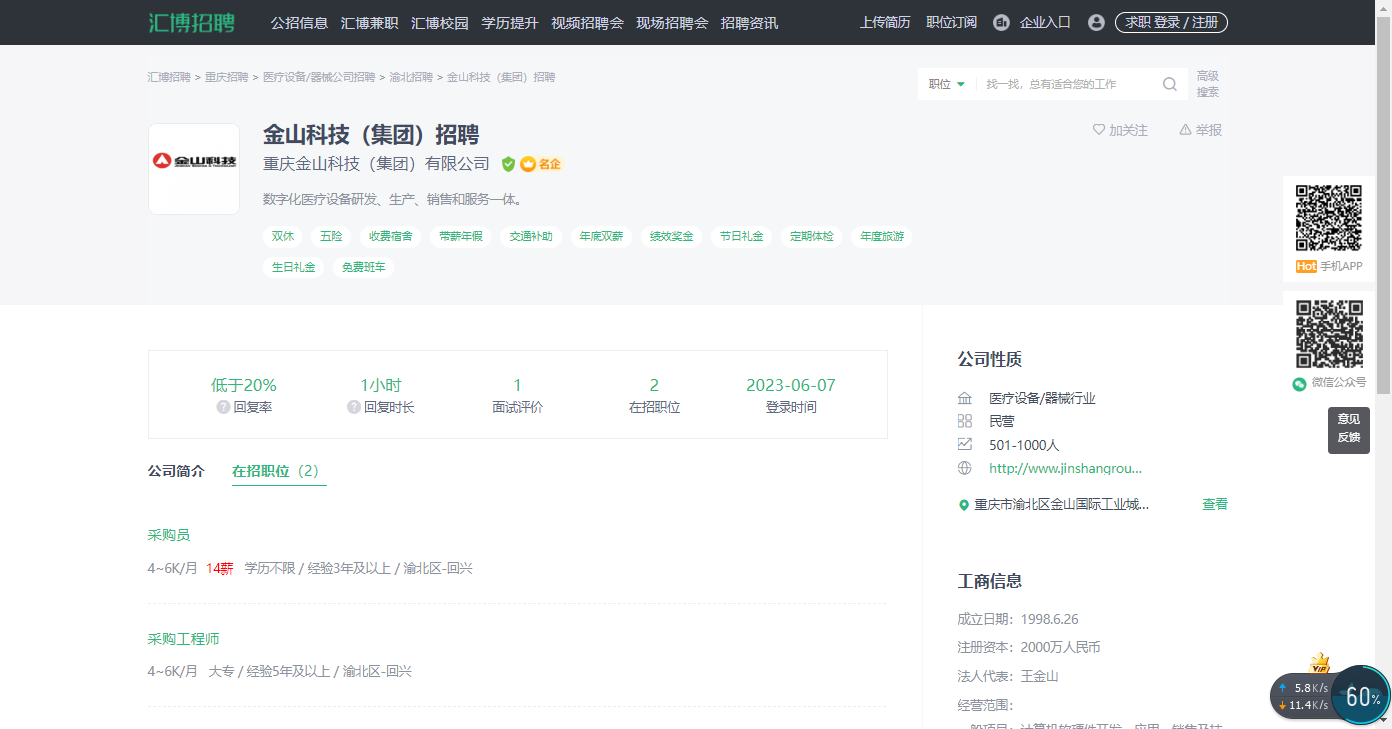
Task: Click the 双休 benefit tag
Action: click(x=283, y=237)
